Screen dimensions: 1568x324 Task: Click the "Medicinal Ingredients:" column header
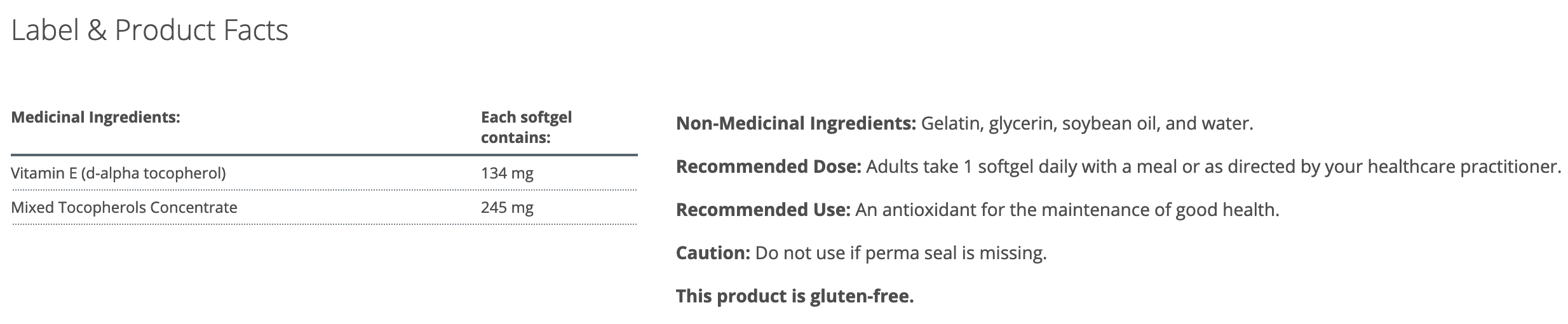(x=96, y=118)
